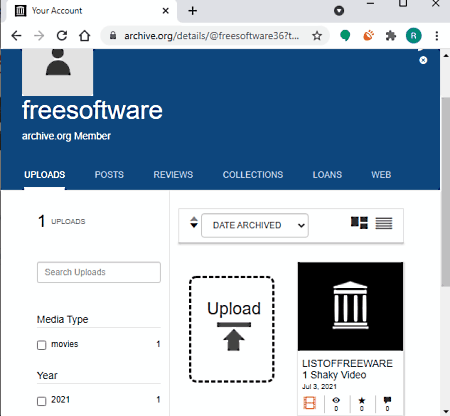The image size is (450, 416).
Task: Reload the archive.org page
Action: click(62, 35)
